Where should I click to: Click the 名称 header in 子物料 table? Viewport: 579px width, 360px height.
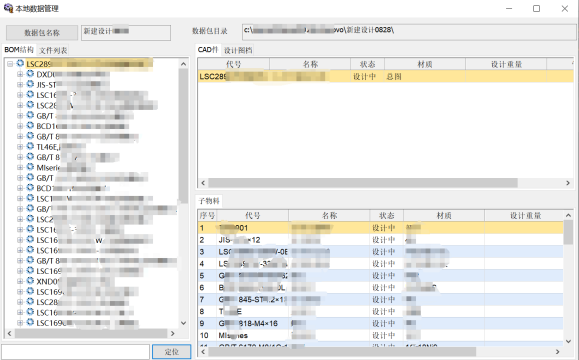point(329,215)
